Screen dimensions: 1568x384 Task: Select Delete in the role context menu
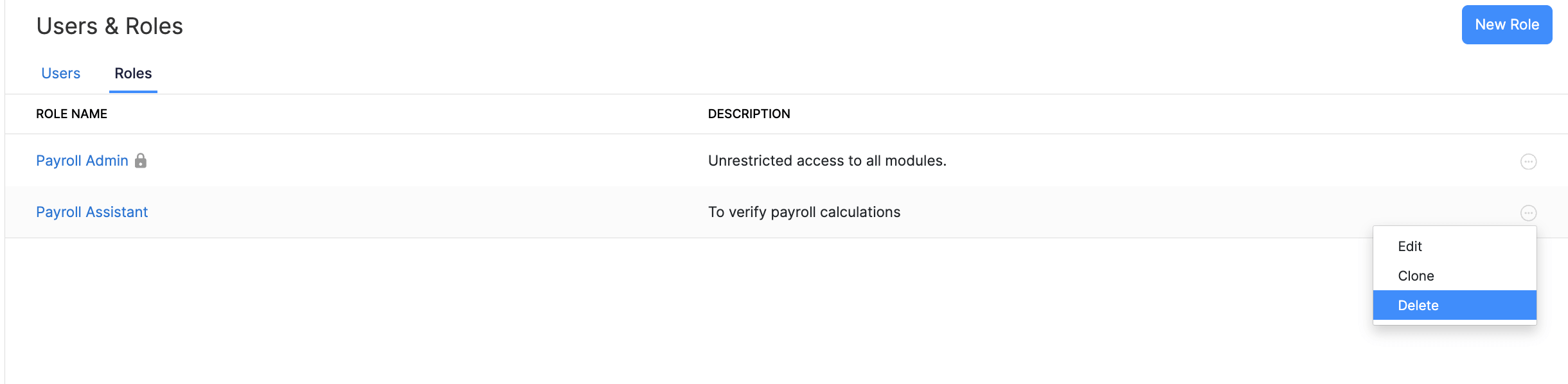(x=1418, y=306)
